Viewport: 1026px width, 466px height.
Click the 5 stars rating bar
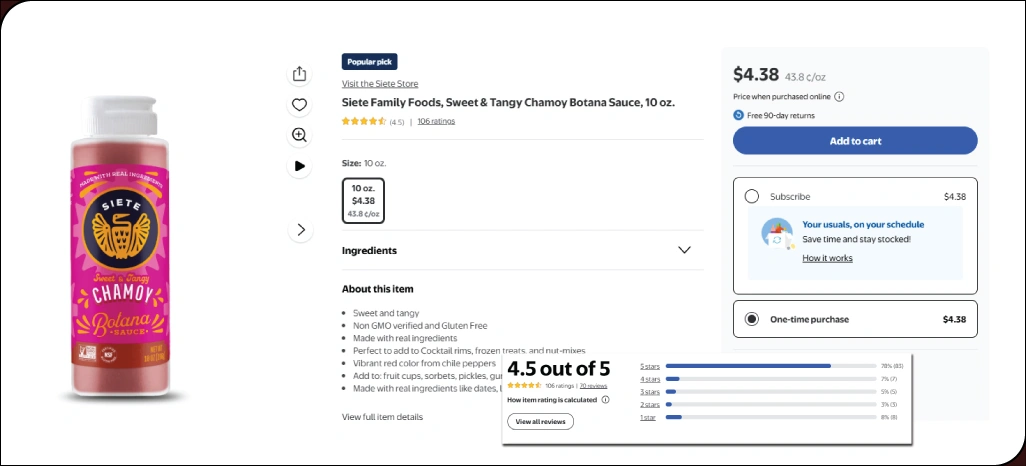point(770,366)
